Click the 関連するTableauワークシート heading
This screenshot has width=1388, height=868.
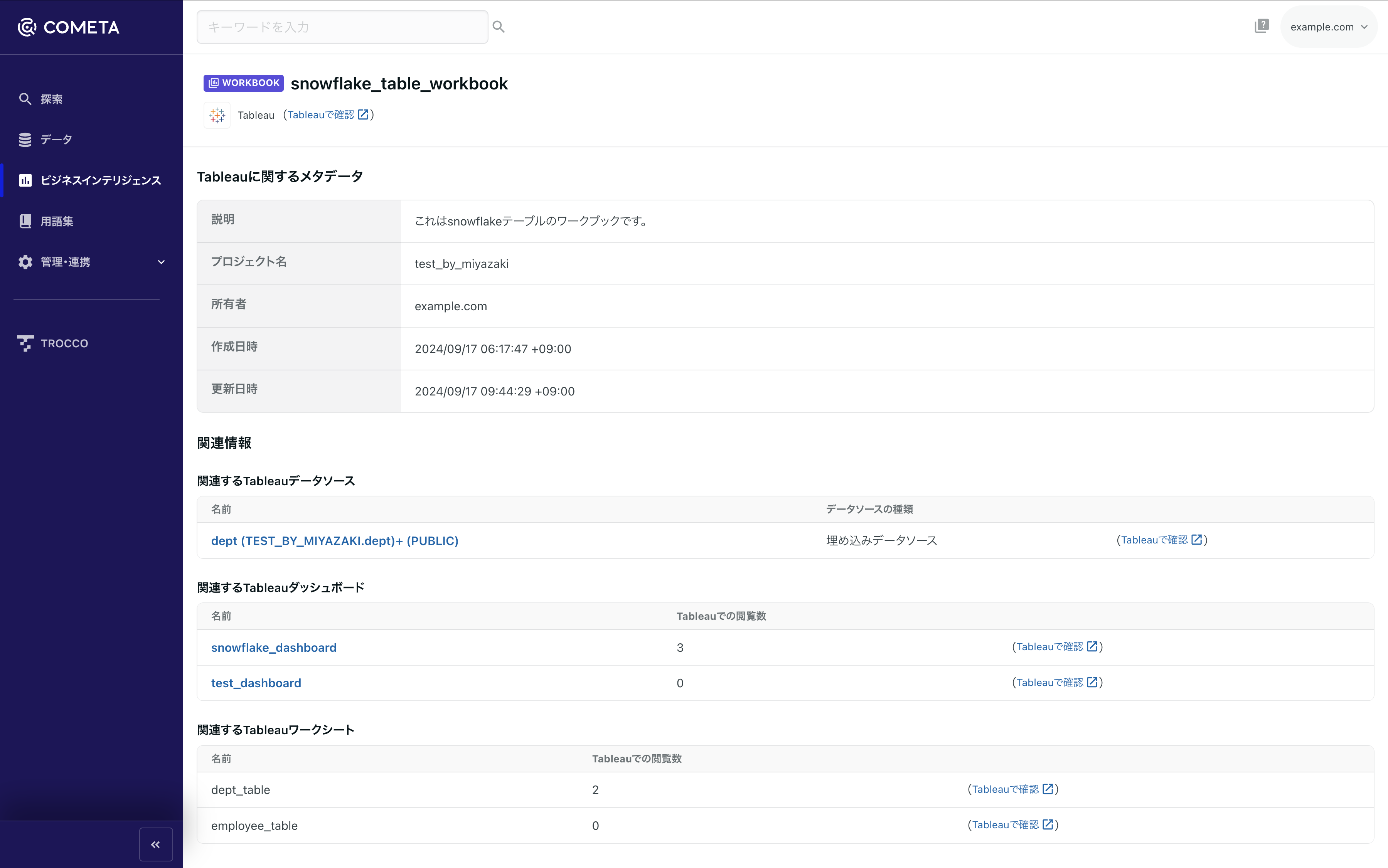(276, 730)
